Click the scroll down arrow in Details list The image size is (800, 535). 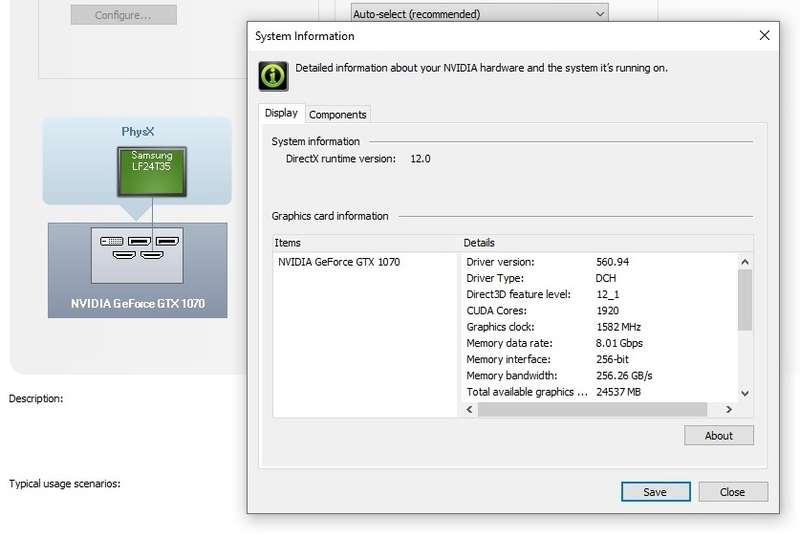745,393
